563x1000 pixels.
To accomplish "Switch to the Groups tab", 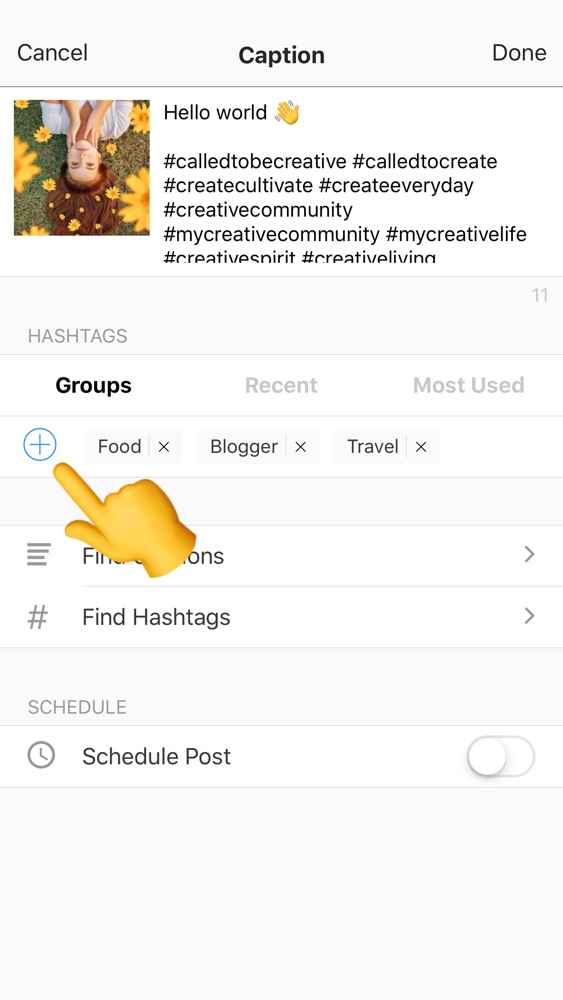I will (94, 385).
